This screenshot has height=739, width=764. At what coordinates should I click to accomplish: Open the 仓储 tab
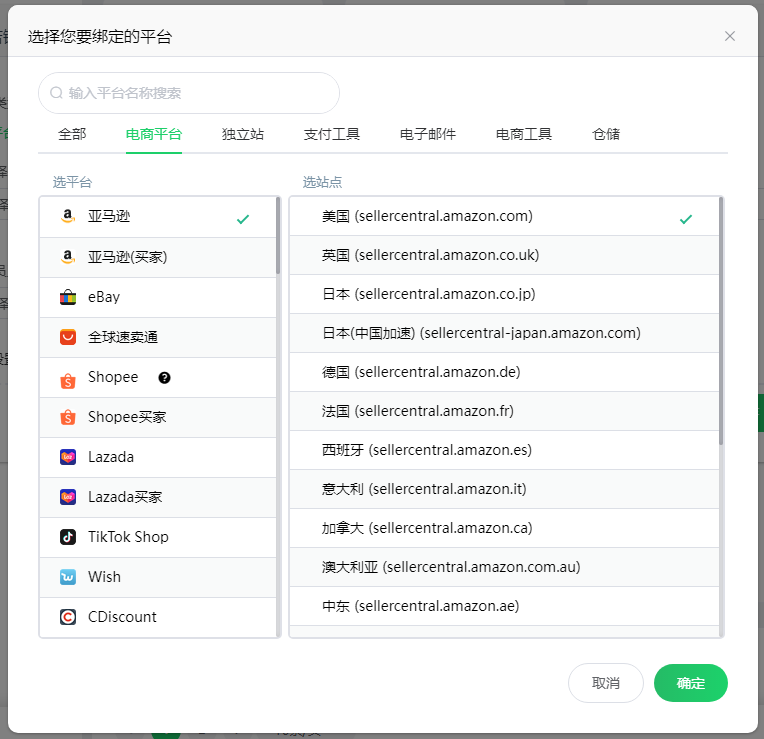click(606, 134)
